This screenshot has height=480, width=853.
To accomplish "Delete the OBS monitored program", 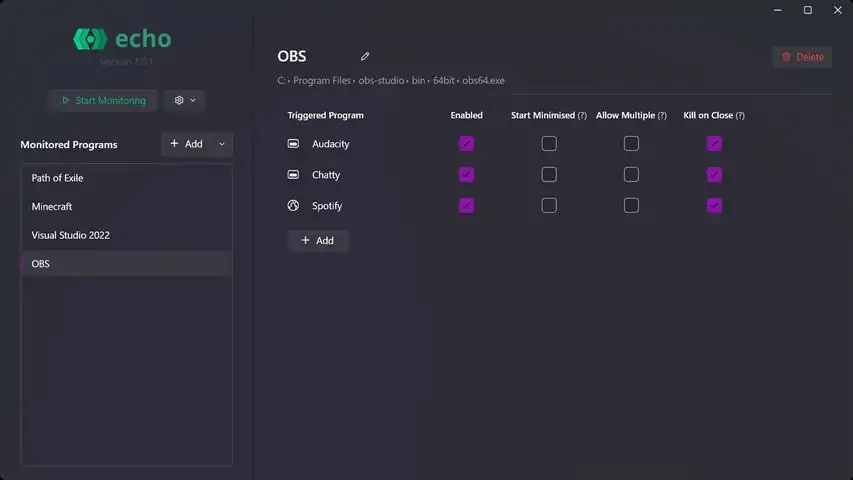I will pos(802,57).
